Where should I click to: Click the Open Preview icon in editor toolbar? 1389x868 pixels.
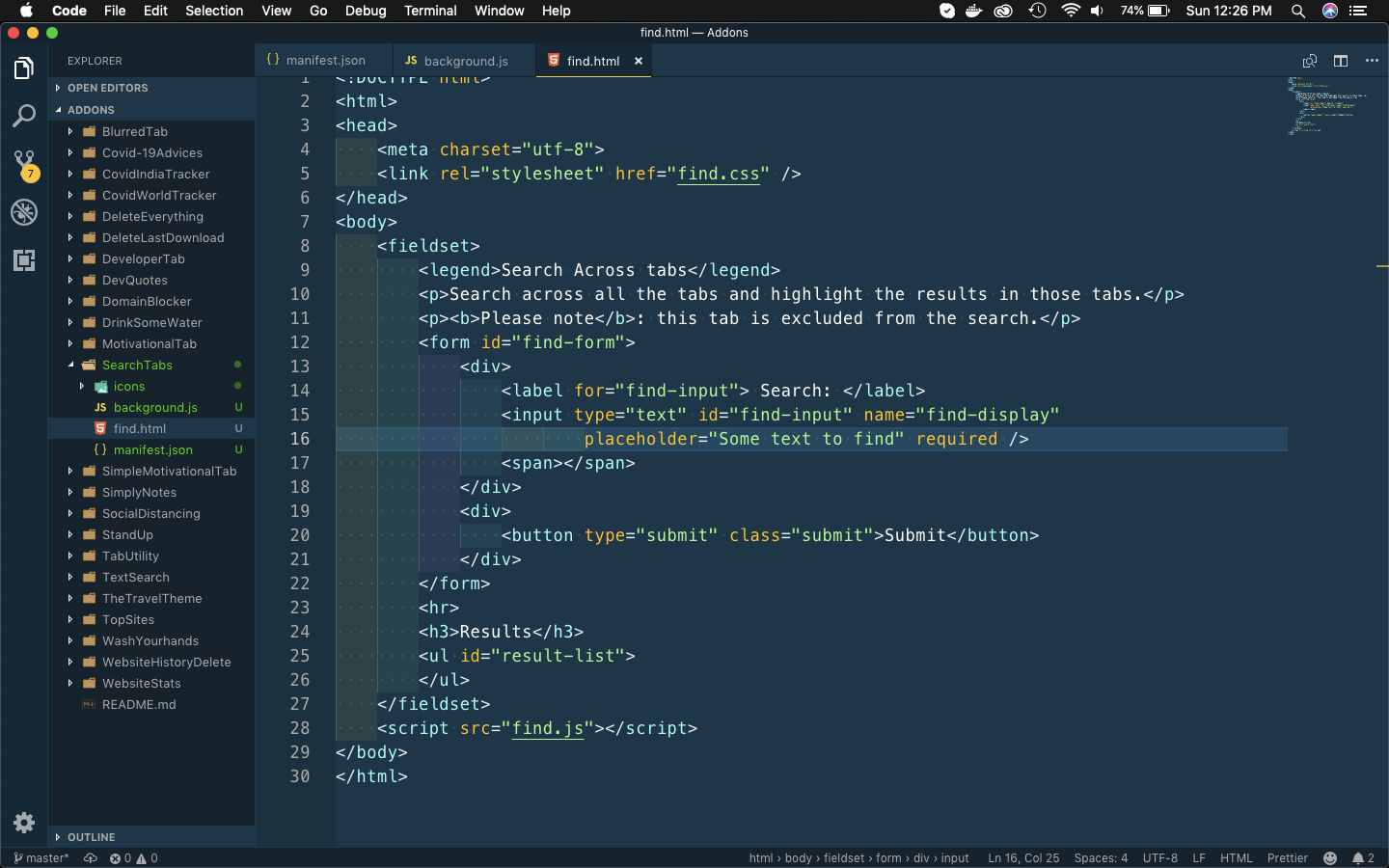click(x=1310, y=61)
